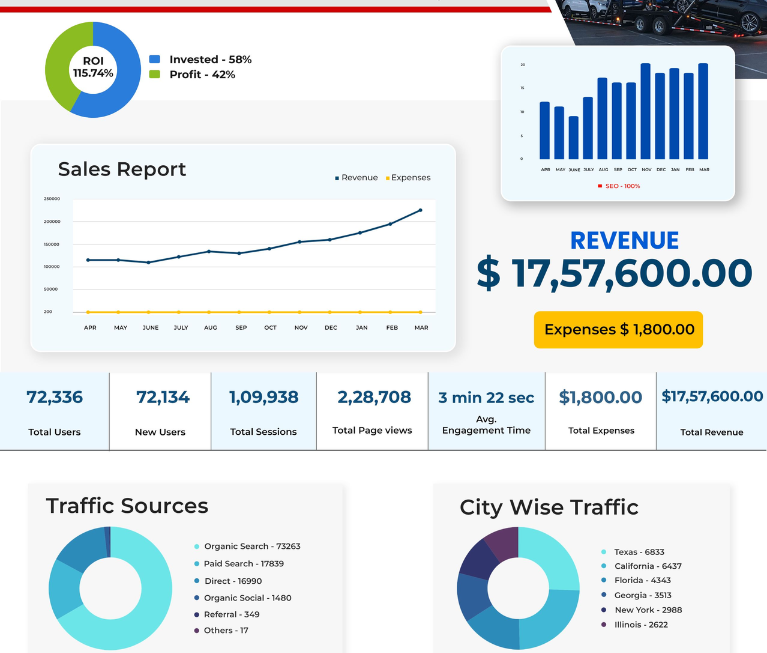Image resolution: width=767 pixels, height=653 pixels.
Task: Click the Texas - 6833 legend dot
Action: coord(604,552)
